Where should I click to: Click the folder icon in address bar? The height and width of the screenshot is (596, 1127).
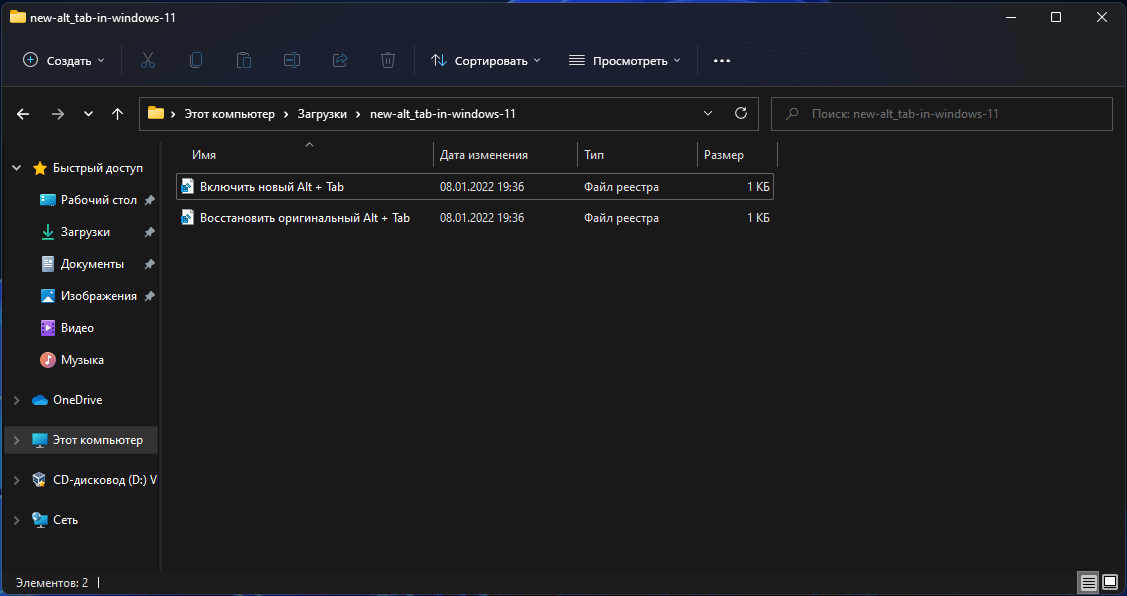point(155,113)
